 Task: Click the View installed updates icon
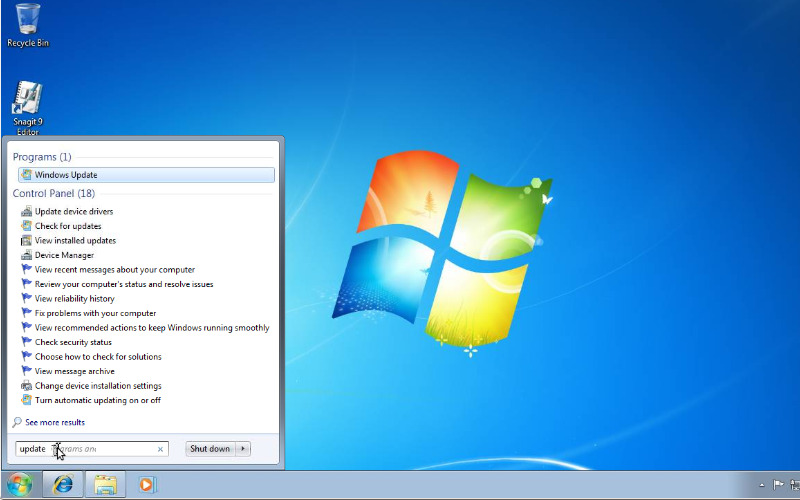[26, 240]
